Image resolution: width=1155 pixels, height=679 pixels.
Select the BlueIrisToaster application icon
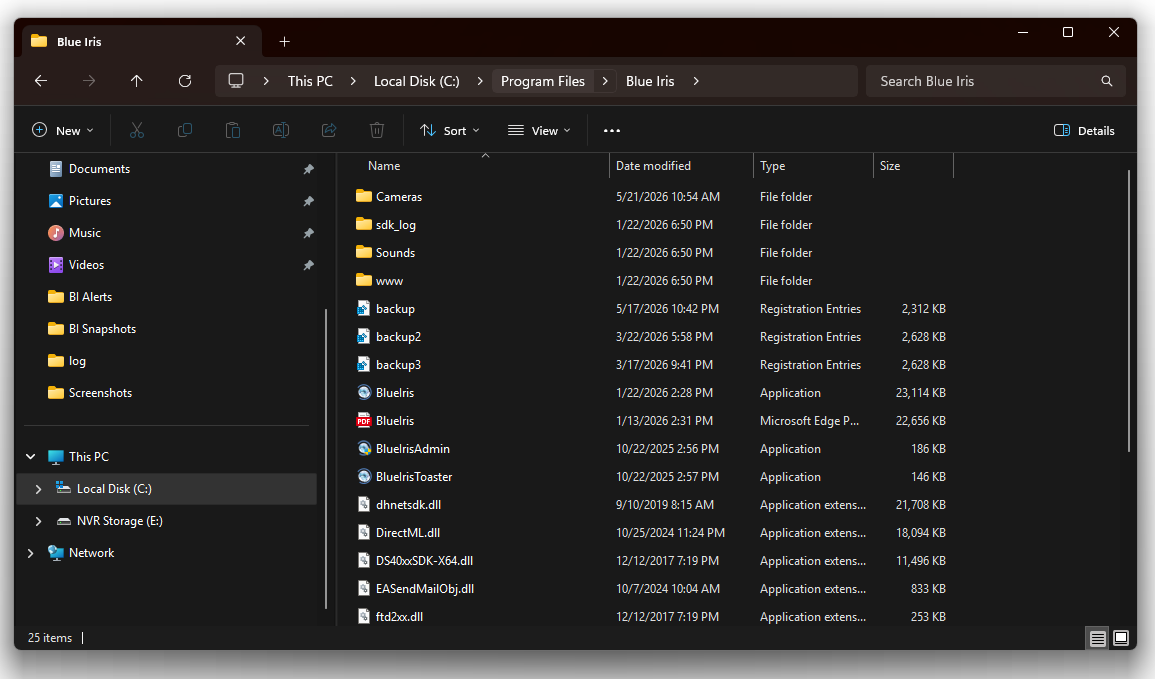pyautogui.click(x=364, y=476)
